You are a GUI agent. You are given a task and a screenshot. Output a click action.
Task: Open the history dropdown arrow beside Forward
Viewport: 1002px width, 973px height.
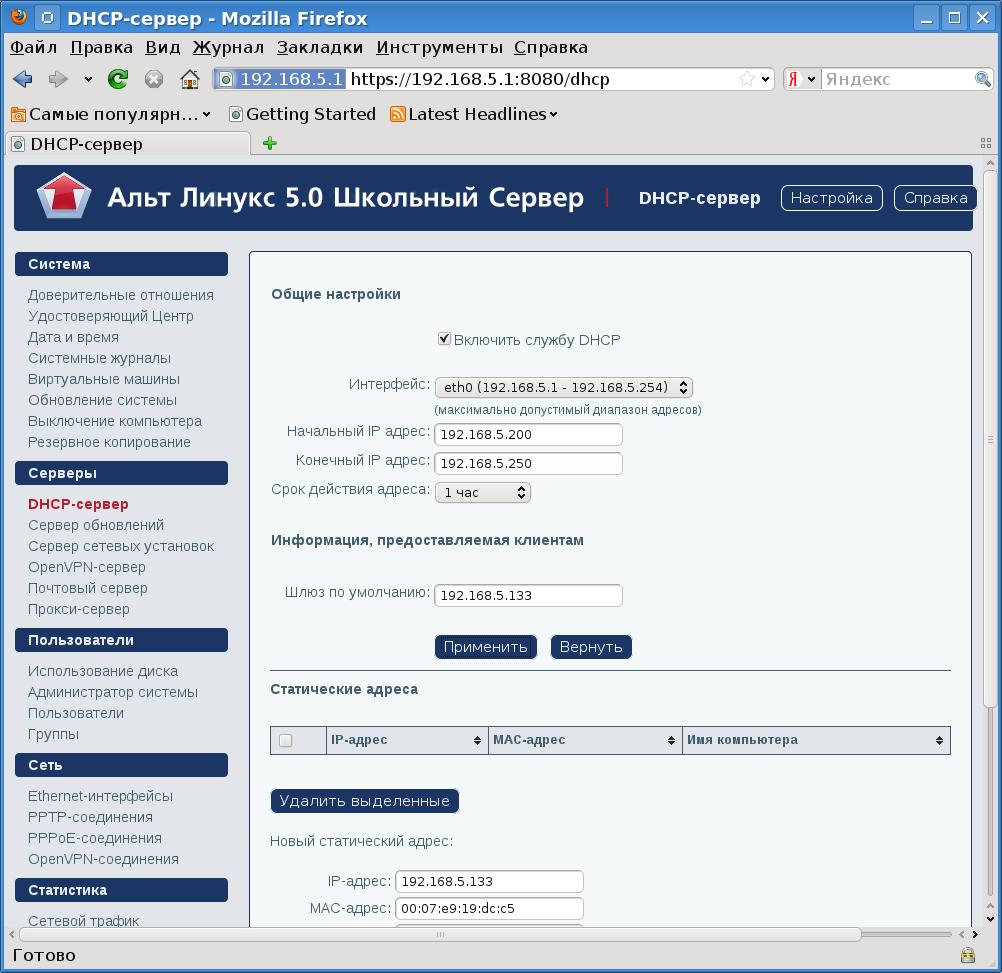pyautogui.click(x=88, y=79)
